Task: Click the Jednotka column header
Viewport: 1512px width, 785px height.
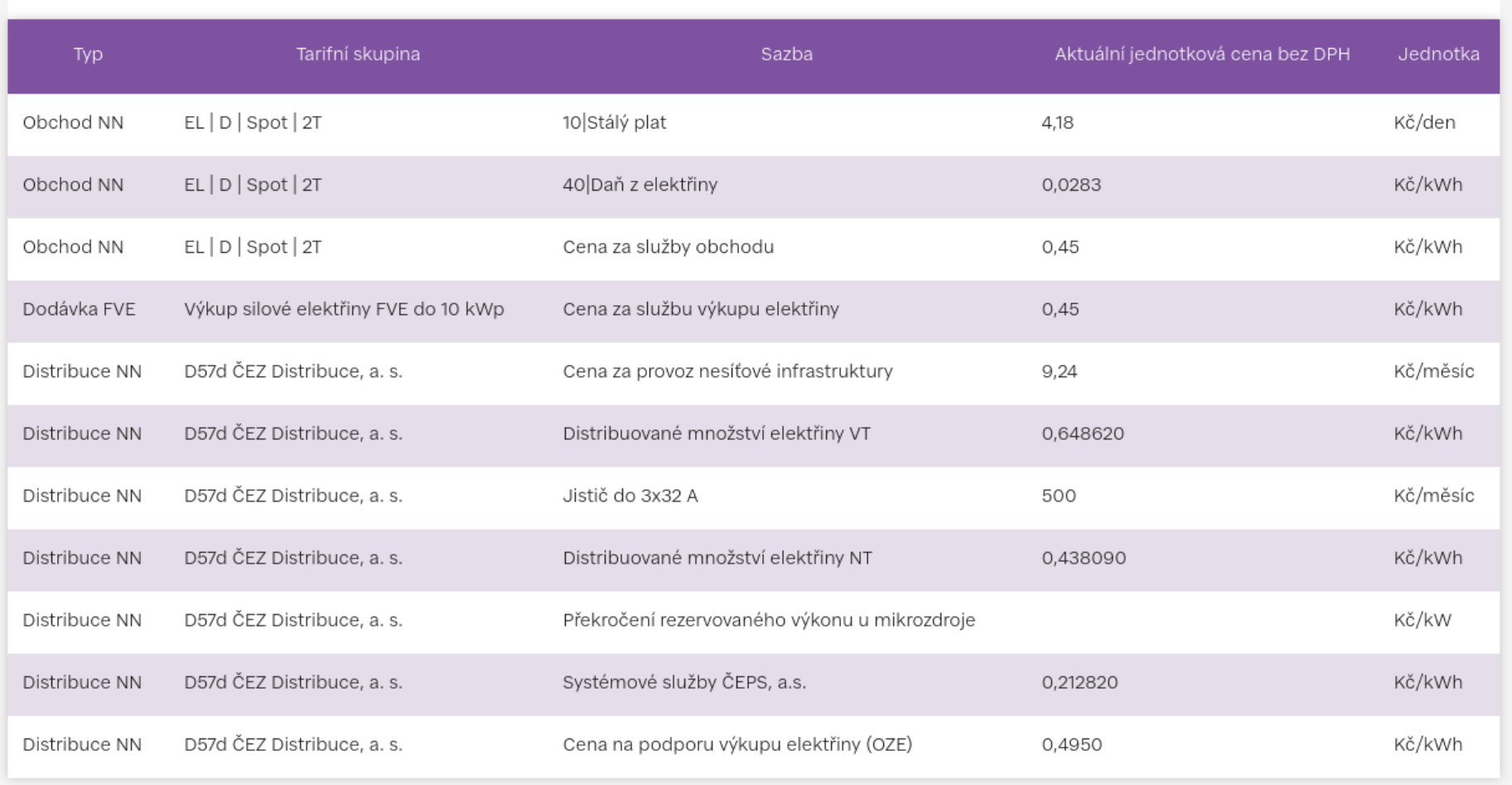Action: point(1438,55)
